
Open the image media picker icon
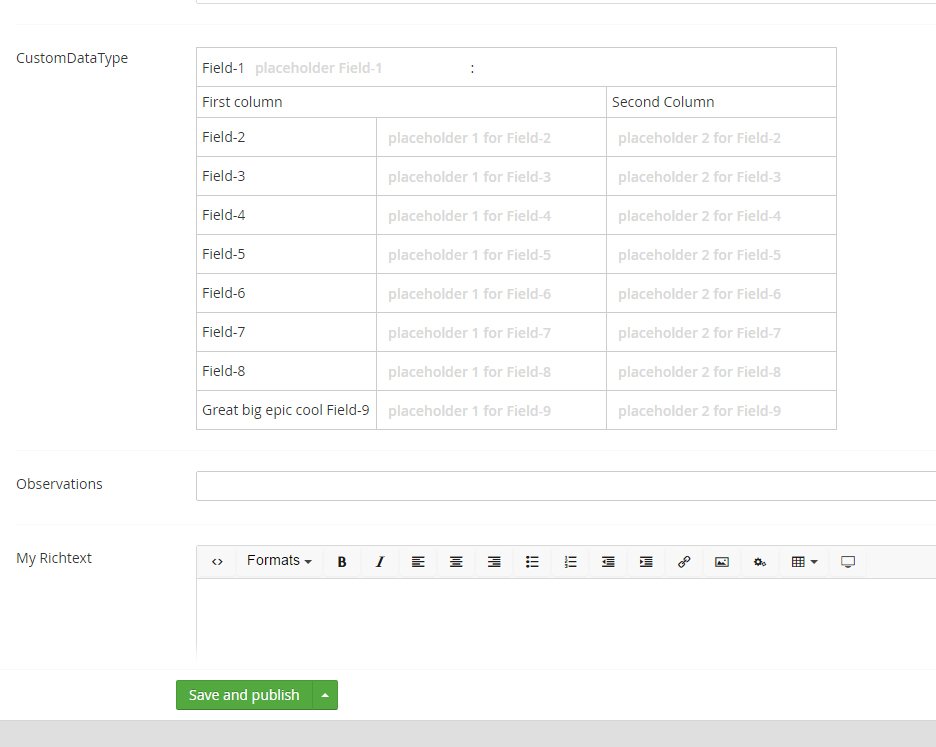click(x=722, y=562)
